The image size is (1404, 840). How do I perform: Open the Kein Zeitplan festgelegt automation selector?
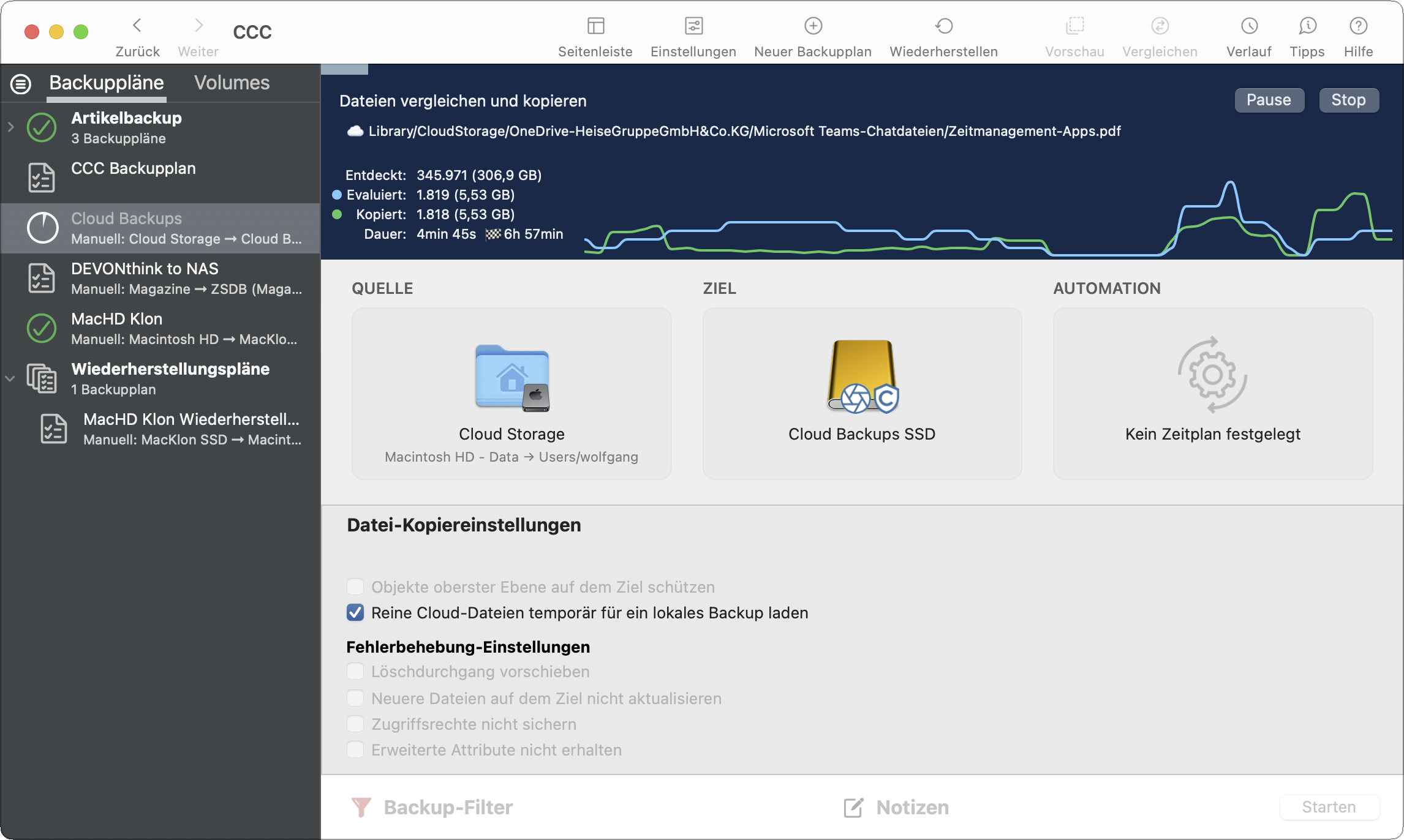coord(1212,393)
